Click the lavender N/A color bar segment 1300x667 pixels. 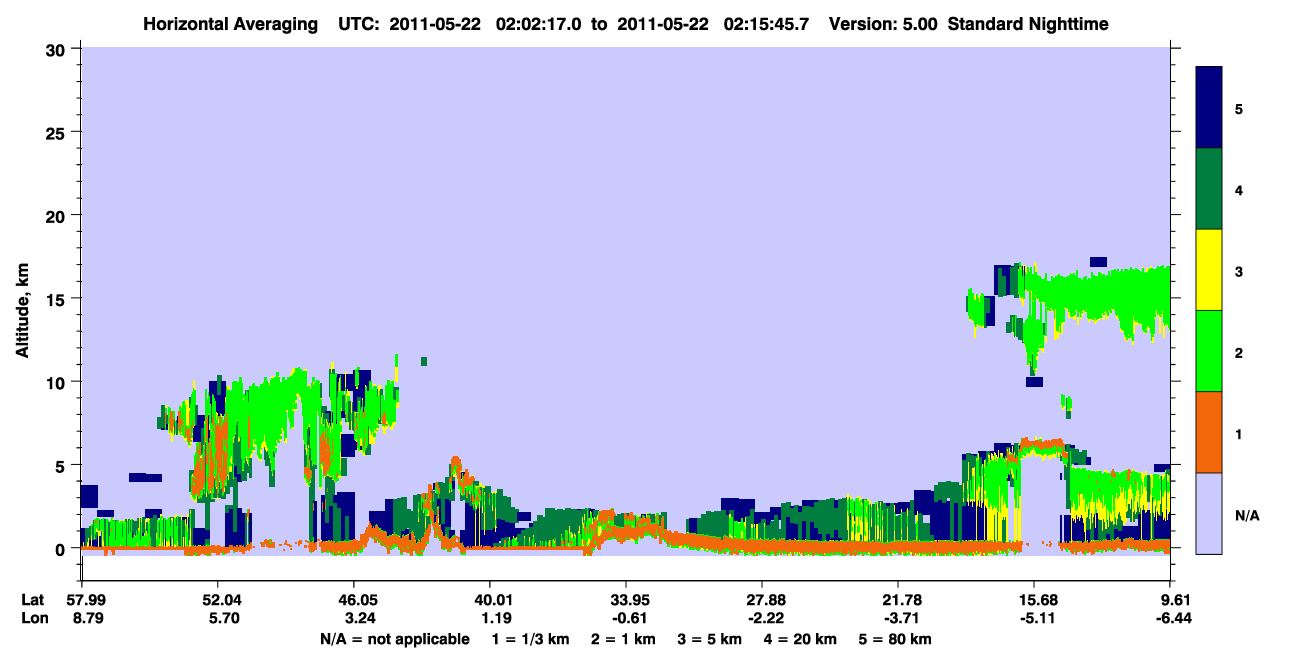[x=1209, y=513]
